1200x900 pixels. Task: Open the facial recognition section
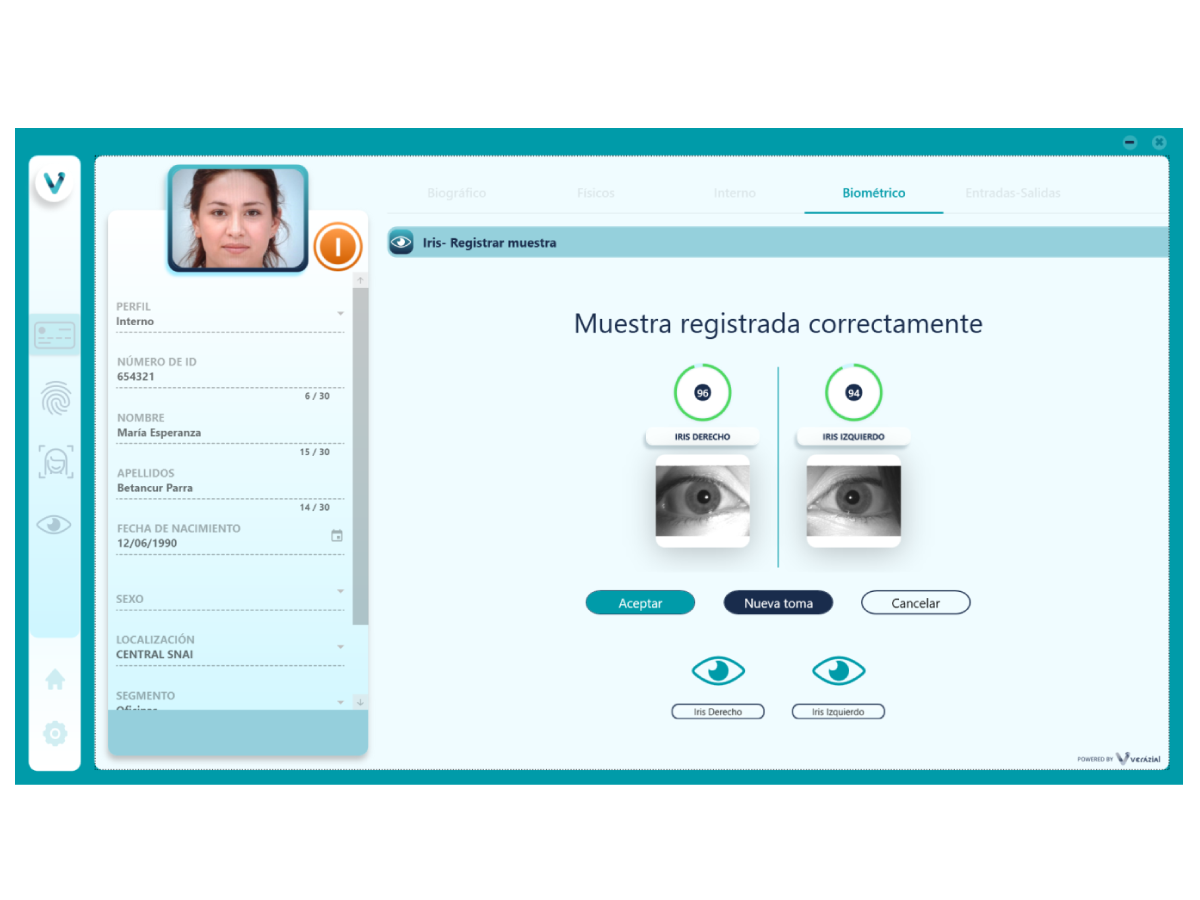[x=55, y=462]
